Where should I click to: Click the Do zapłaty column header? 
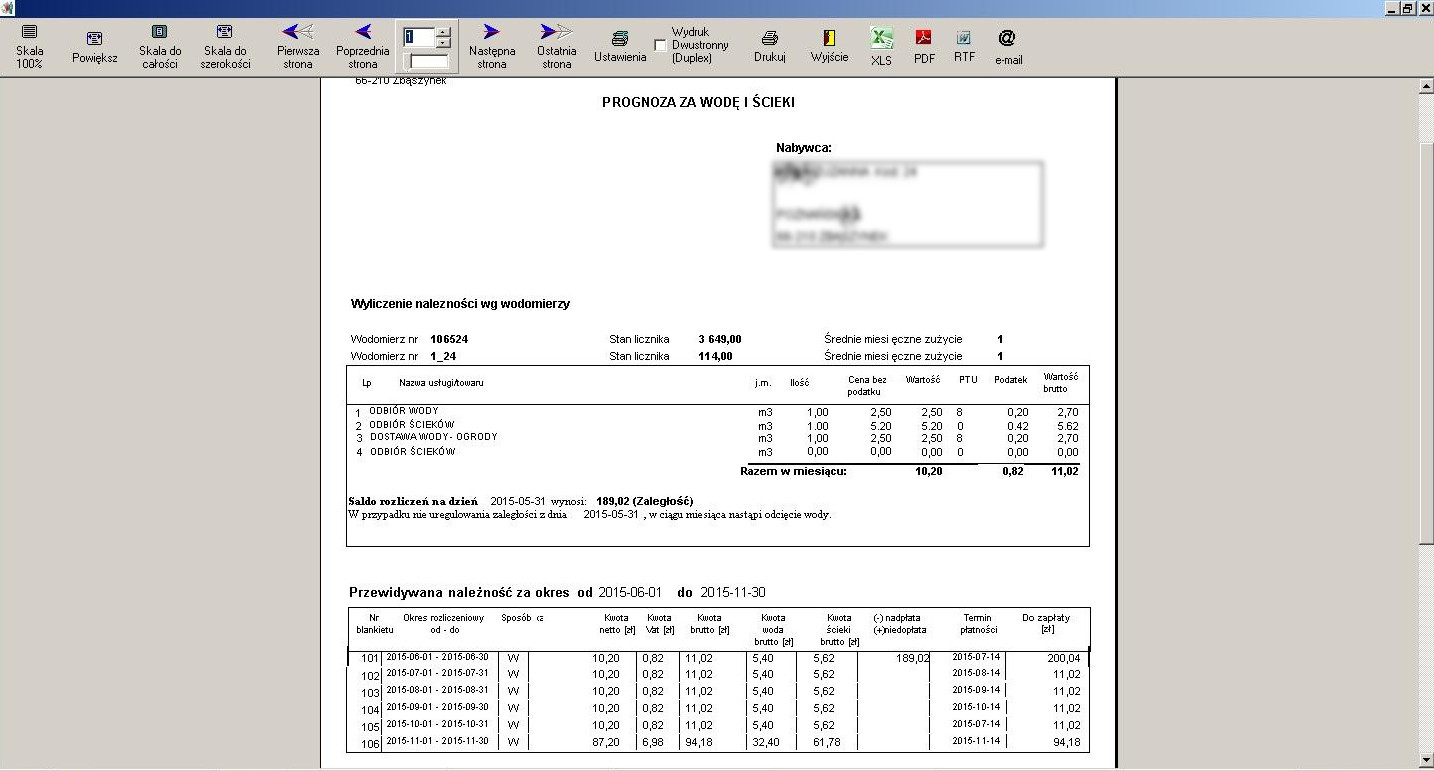(1046, 623)
